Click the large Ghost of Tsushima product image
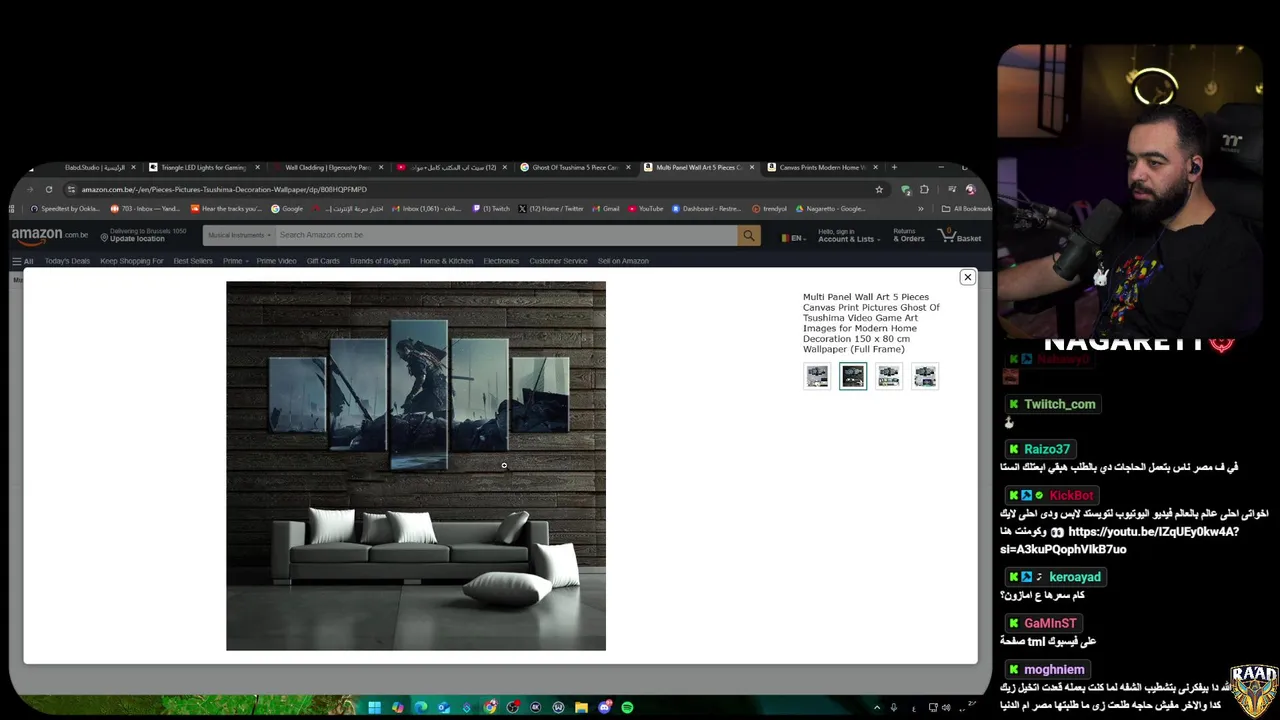The width and height of the screenshot is (1280, 720). tap(416, 466)
